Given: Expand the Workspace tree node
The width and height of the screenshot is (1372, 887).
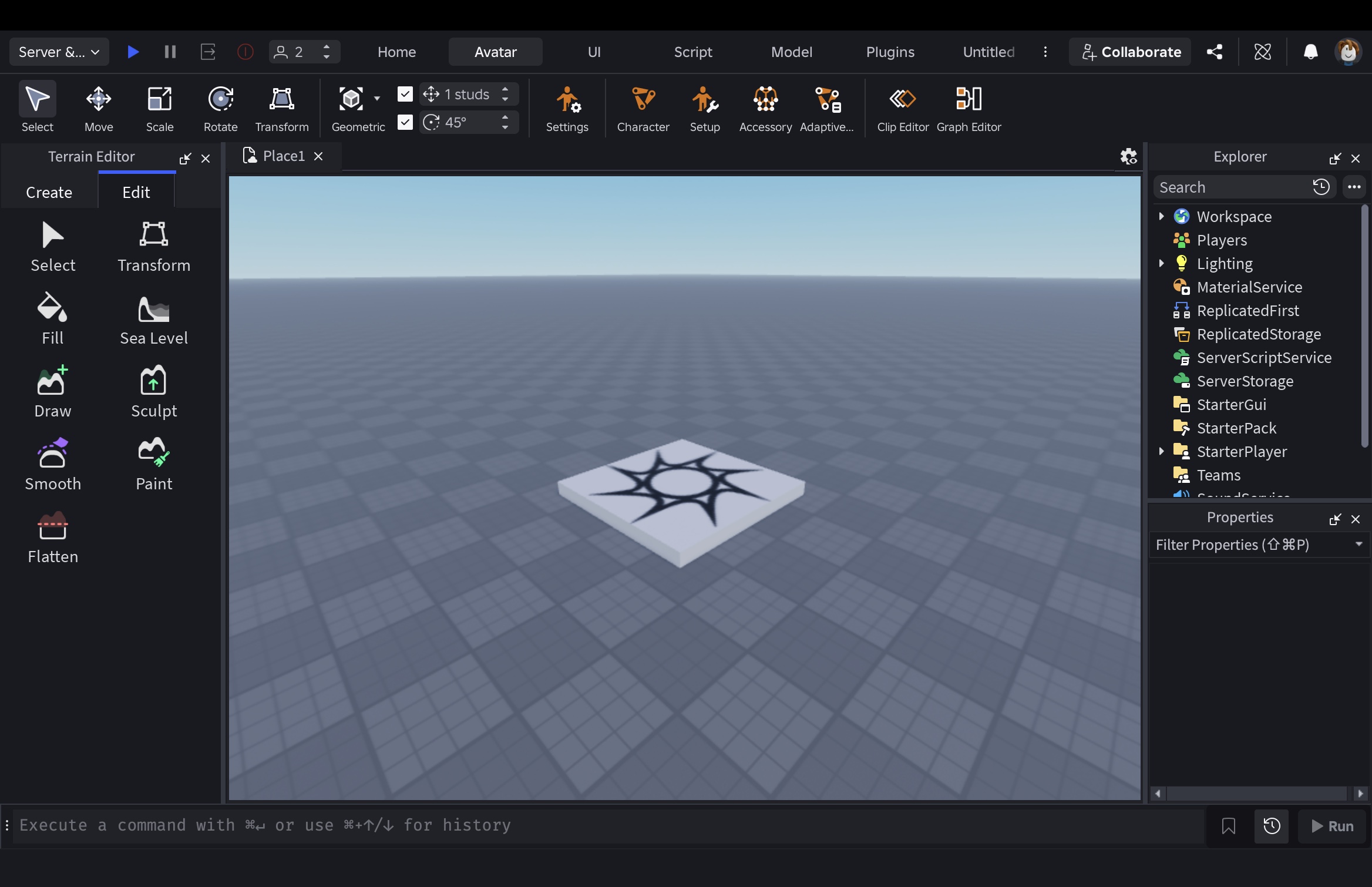Looking at the screenshot, I should click(1161, 216).
